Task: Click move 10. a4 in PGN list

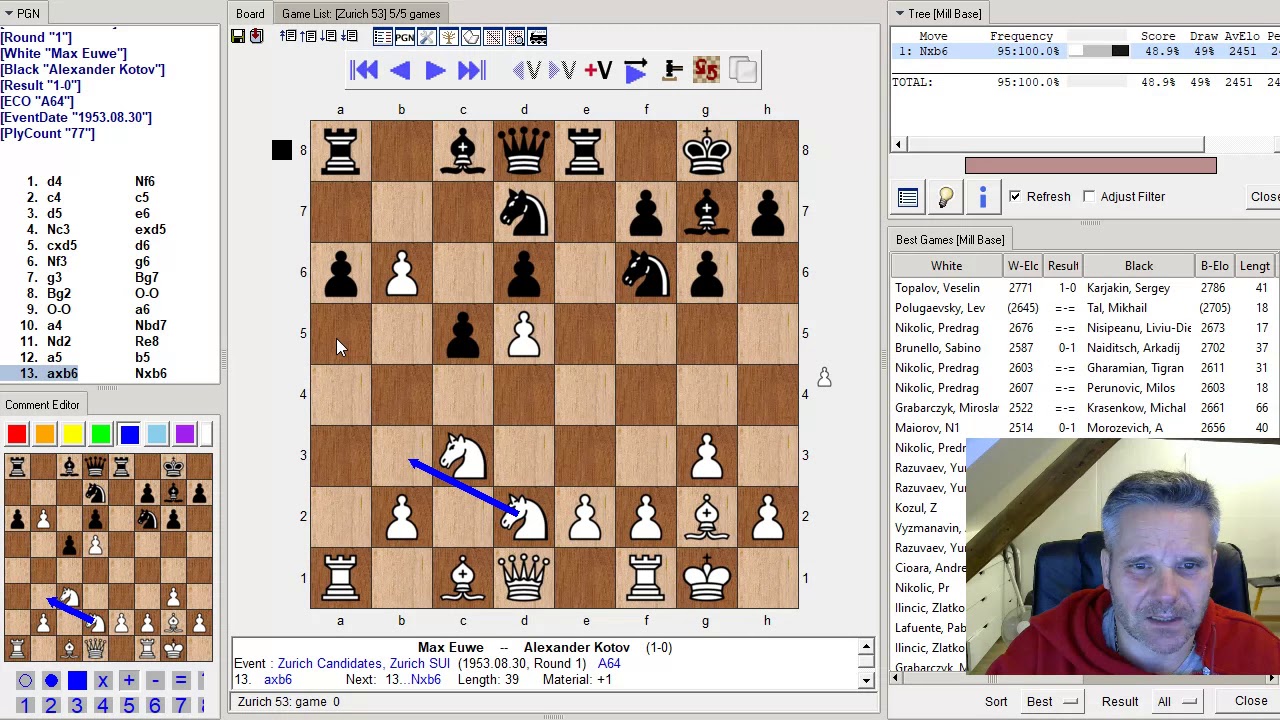Action: (x=54, y=325)
